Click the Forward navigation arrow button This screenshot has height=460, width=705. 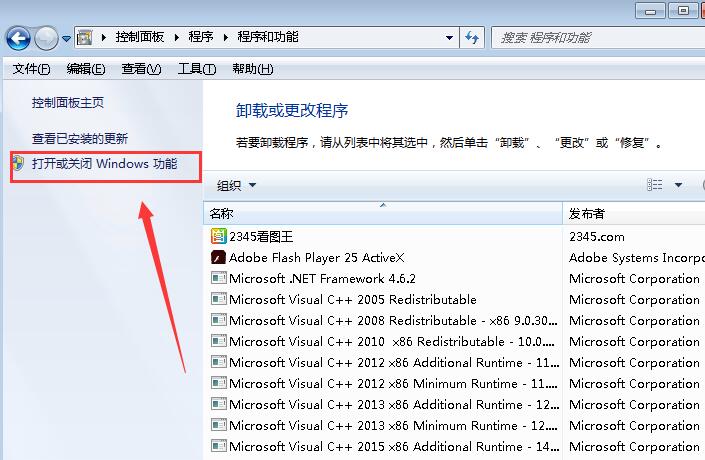coord(46,38)
